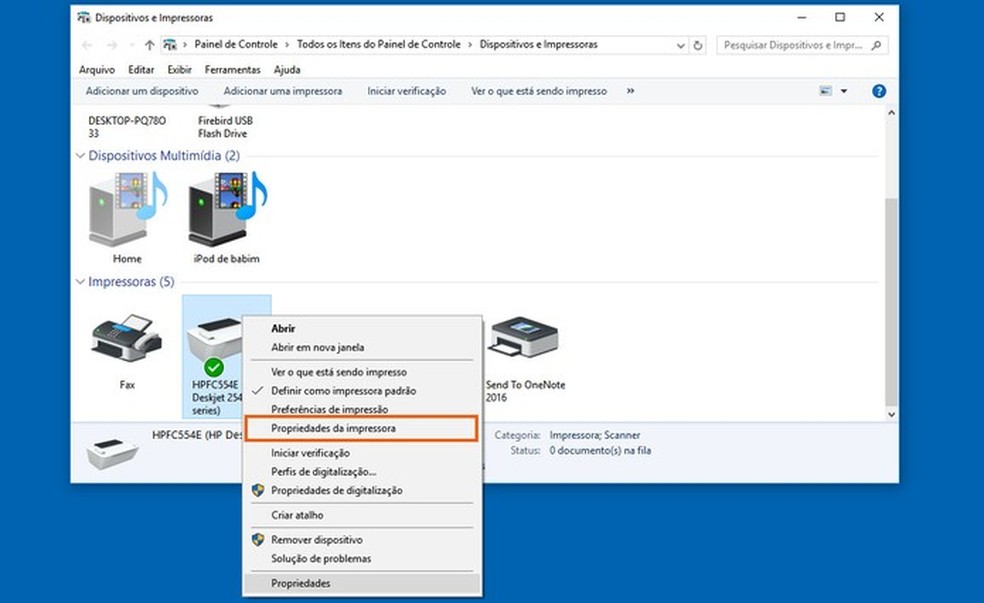Click the window title bar devices icon

pos(83,18)
